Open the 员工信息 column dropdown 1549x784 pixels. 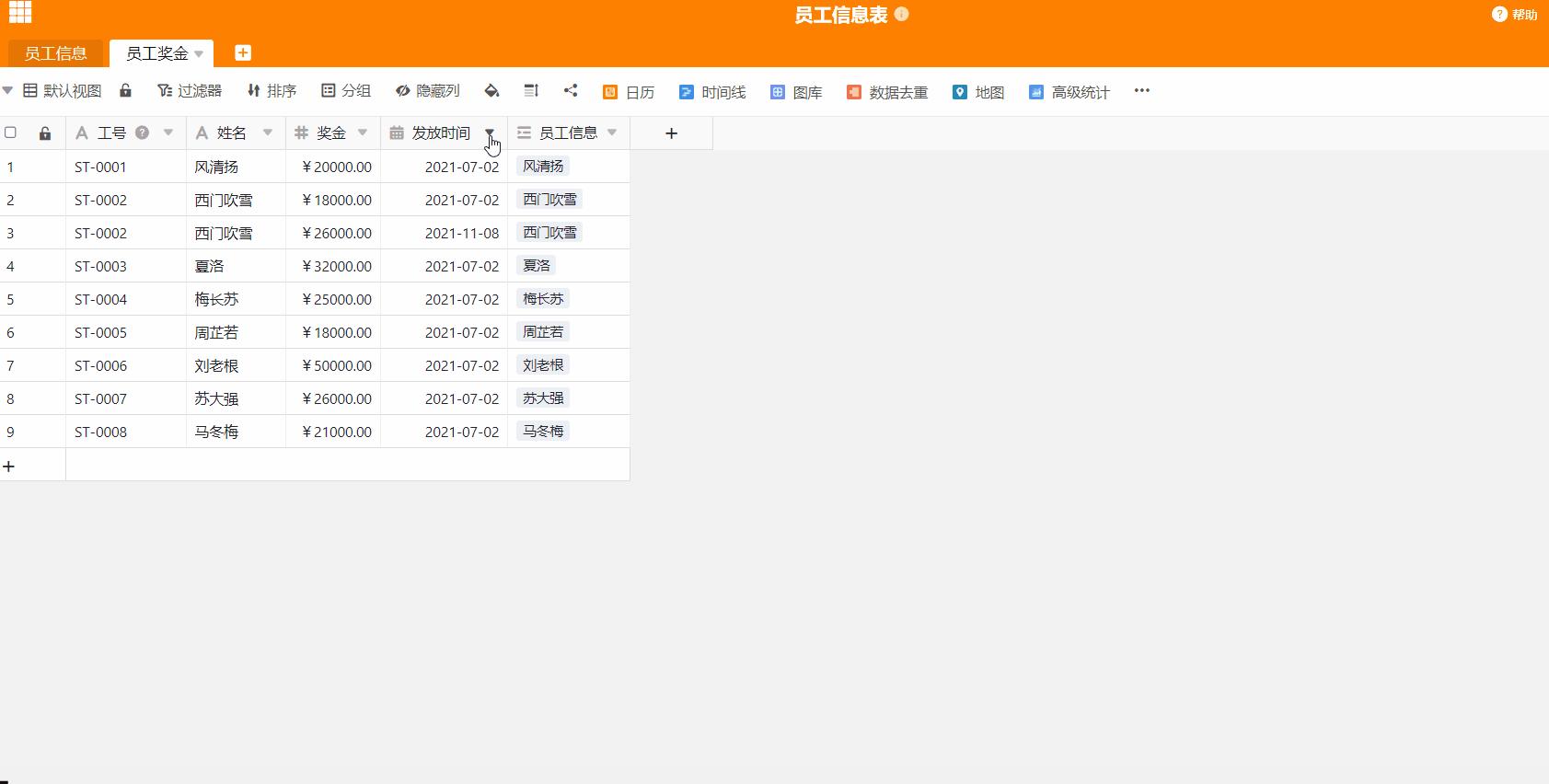pyautogui.click(x=612, y=133)
